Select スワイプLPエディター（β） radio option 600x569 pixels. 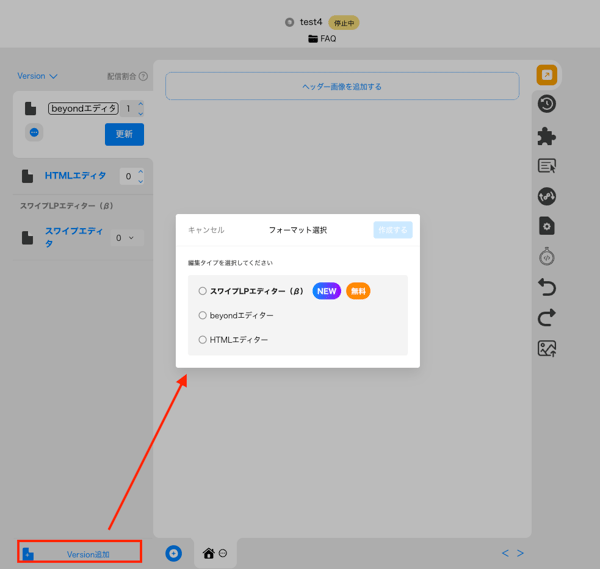tap(202, 291)
